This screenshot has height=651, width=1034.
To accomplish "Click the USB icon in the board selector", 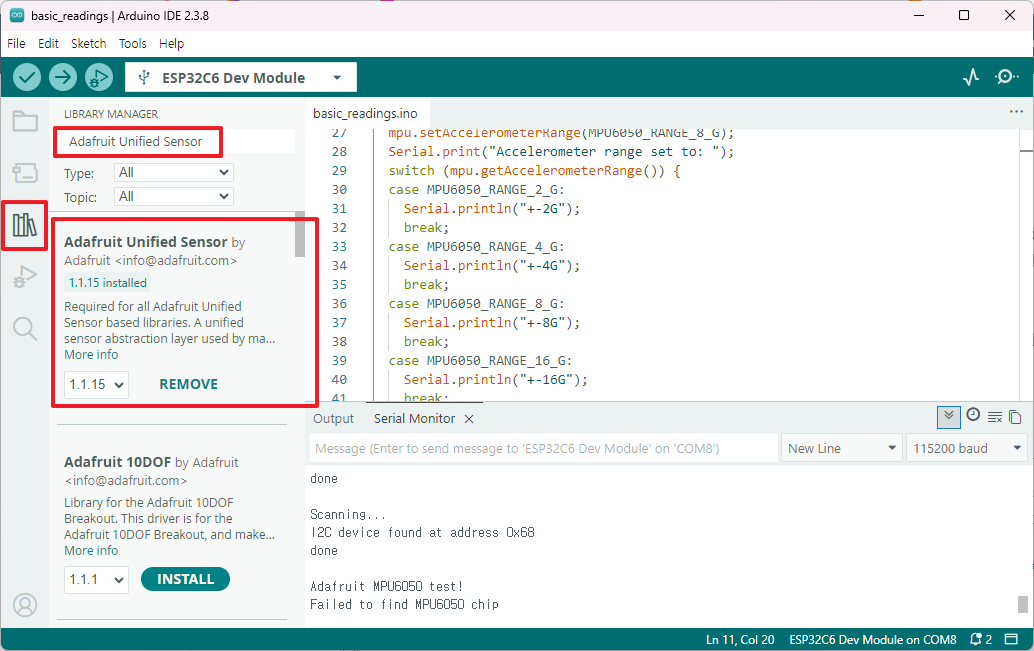I will (144, 78).
